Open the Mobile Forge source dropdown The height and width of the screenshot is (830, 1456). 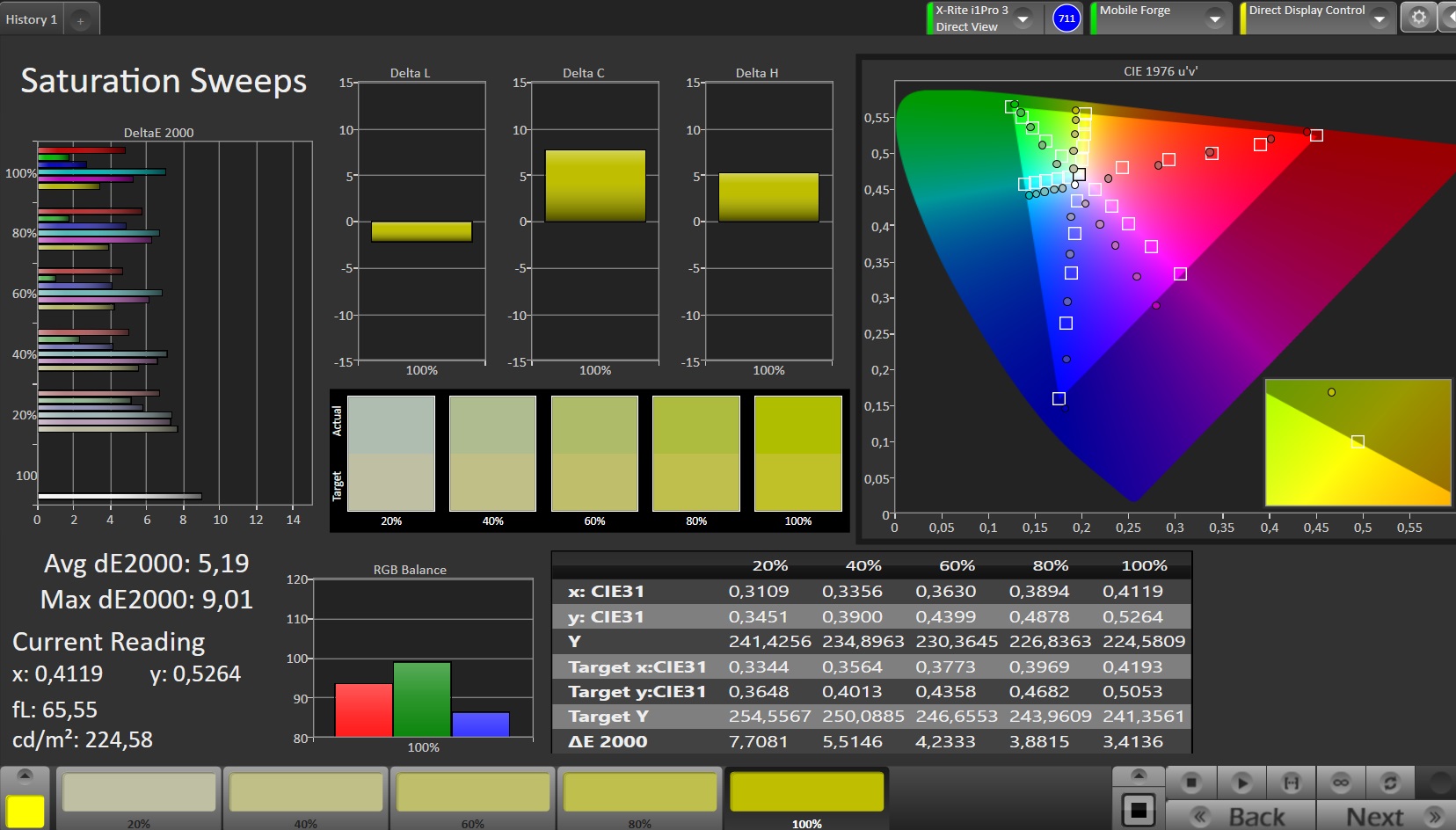[1215, 18]
